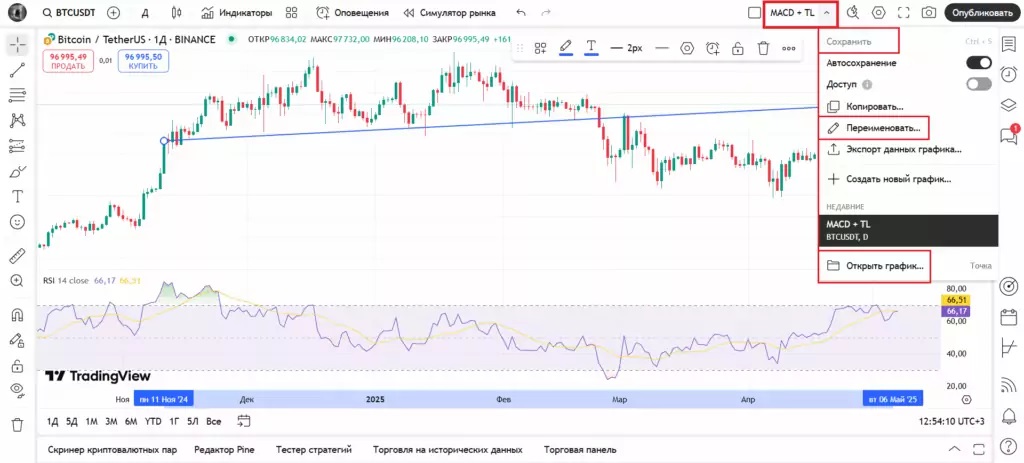Screen dimensions: 1024x463
Task: Open go-to-date calendar icon near ranges
Action: 244,421
